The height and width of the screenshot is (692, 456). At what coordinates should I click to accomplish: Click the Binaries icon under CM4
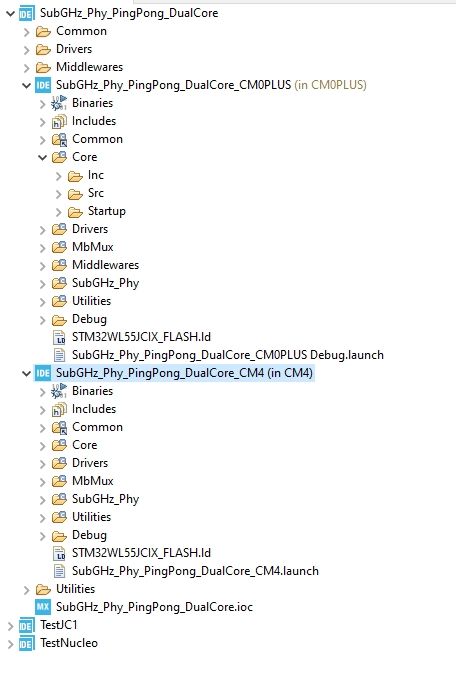pos(59,391)
